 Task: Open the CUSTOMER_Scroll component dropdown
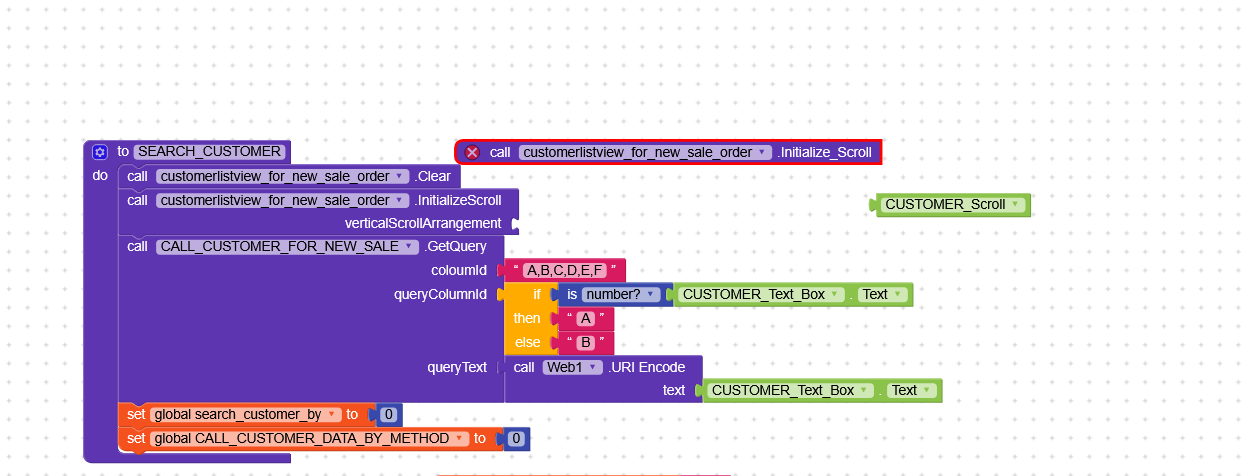click(x=955, y=205)
